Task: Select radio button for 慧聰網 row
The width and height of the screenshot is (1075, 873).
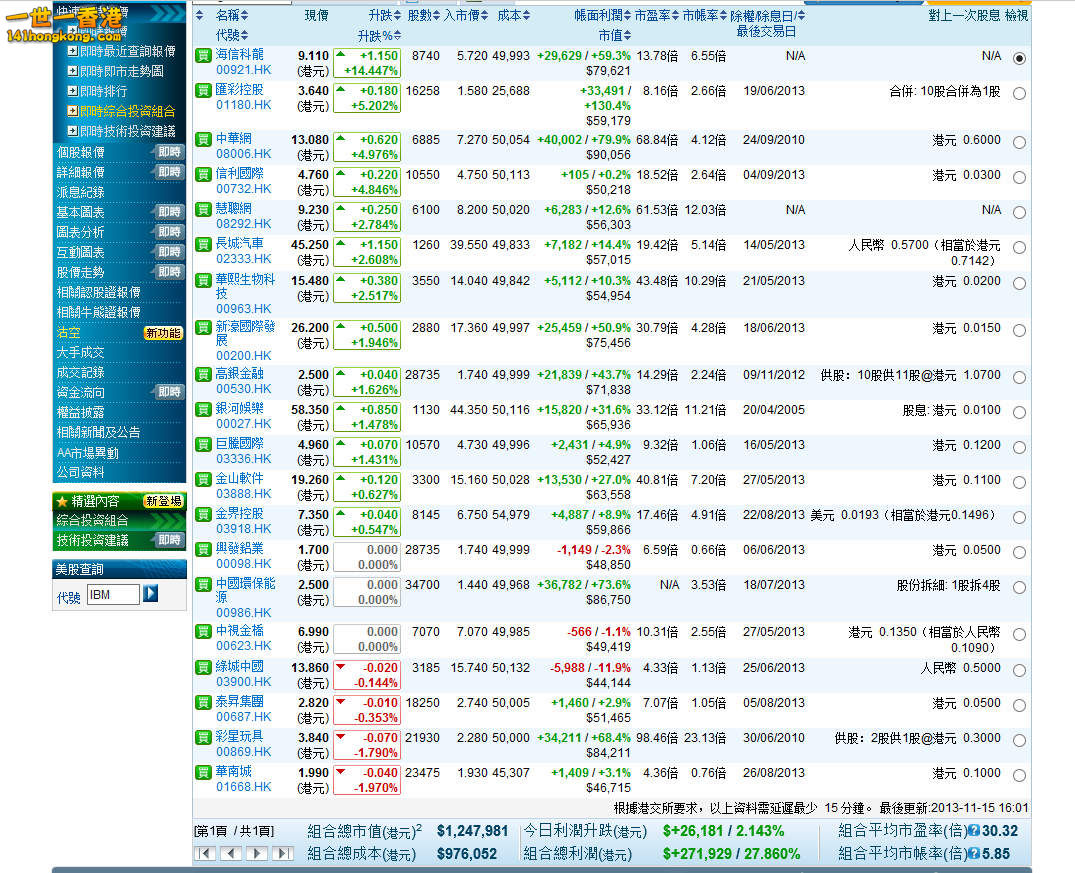Action: pyautogui.click(x=1019, y=212)
